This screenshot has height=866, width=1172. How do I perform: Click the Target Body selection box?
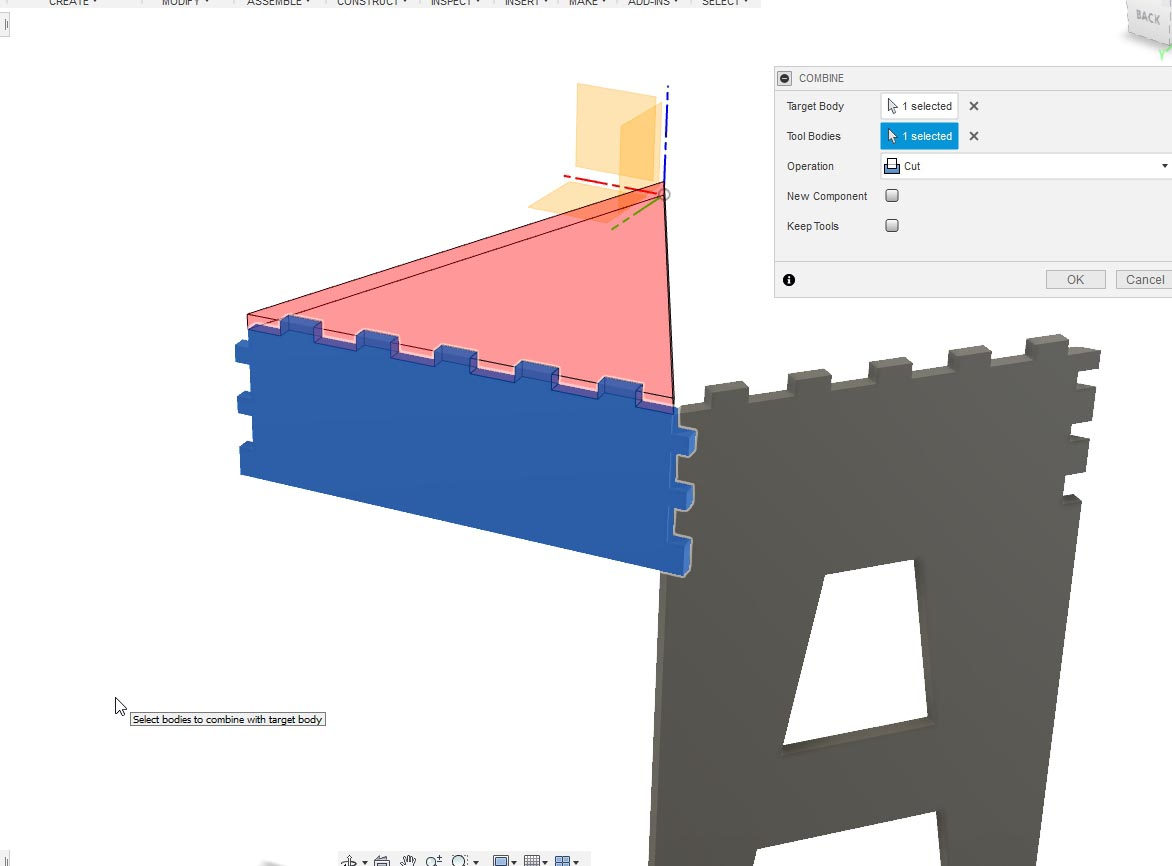919,106
